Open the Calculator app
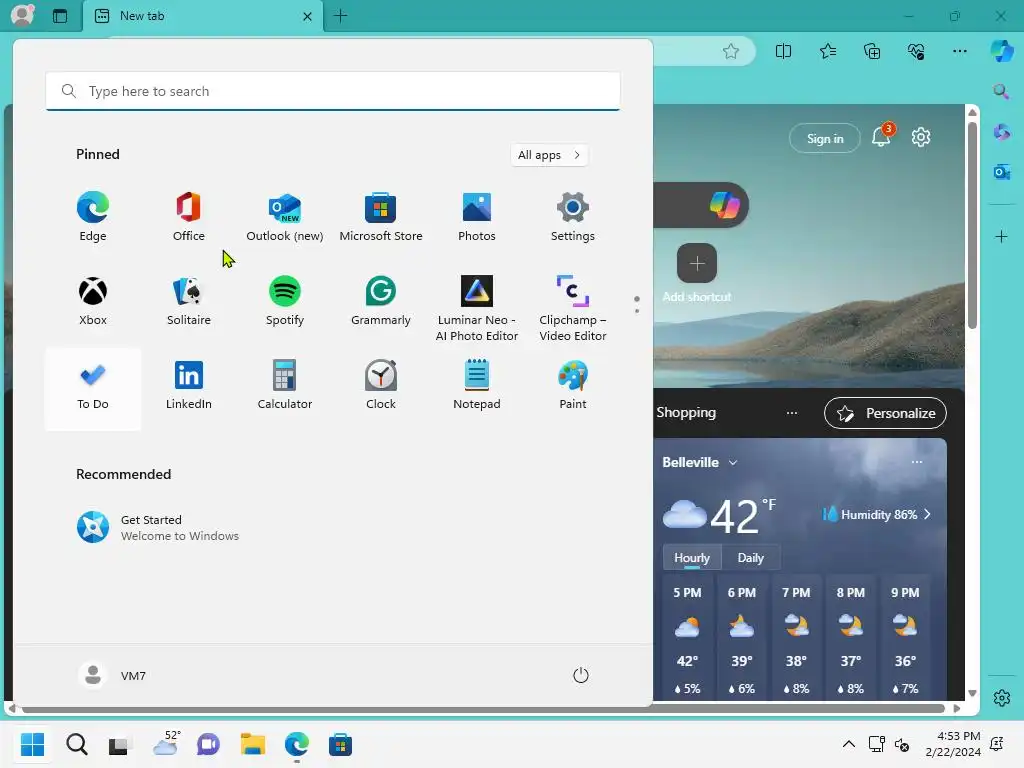The image size is (1024, 768). (x=285, y=385)
